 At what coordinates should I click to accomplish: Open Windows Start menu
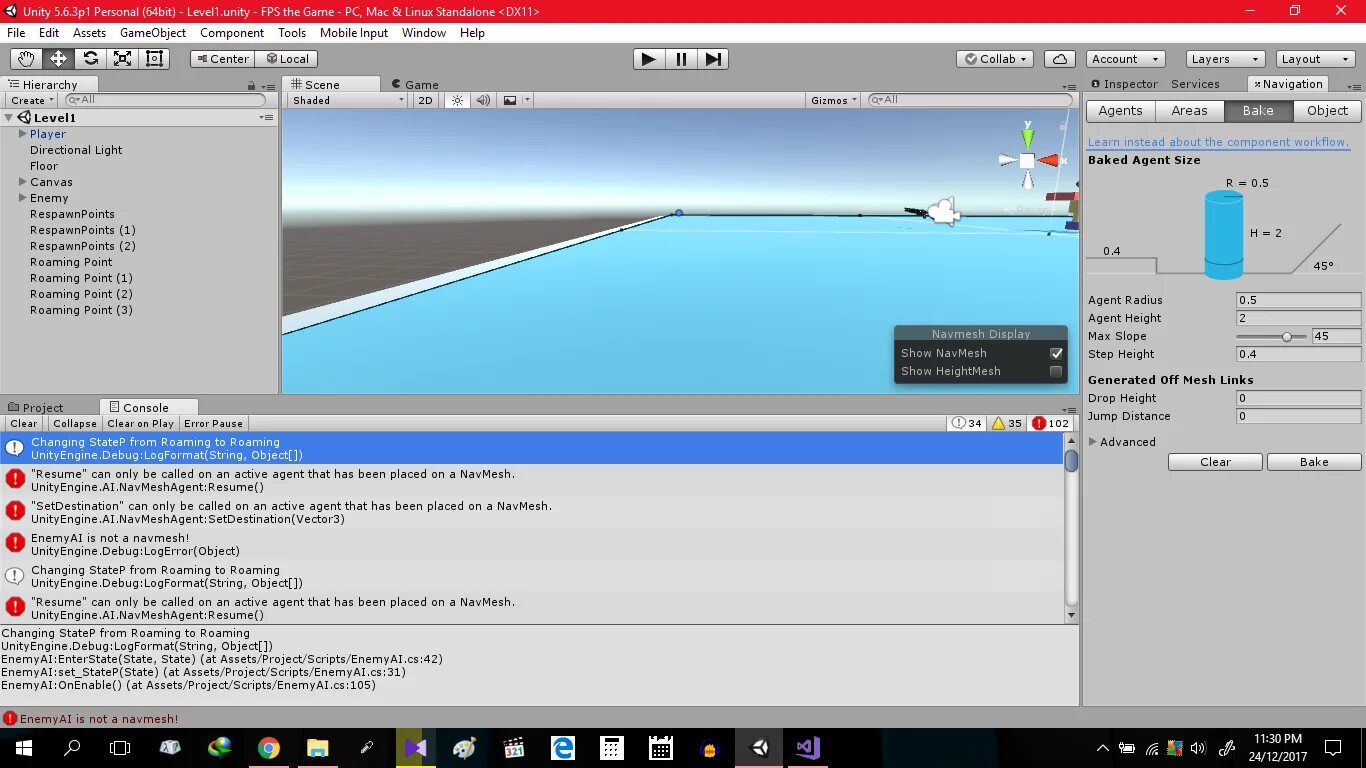click(24, 747)
